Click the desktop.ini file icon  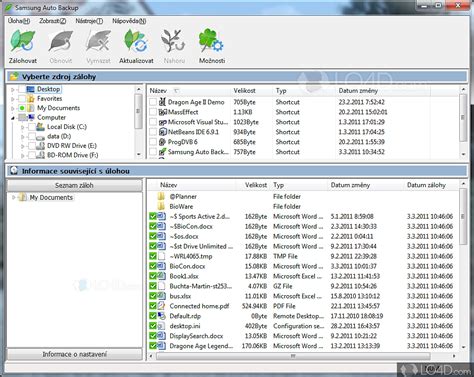[x=161, y=326]
